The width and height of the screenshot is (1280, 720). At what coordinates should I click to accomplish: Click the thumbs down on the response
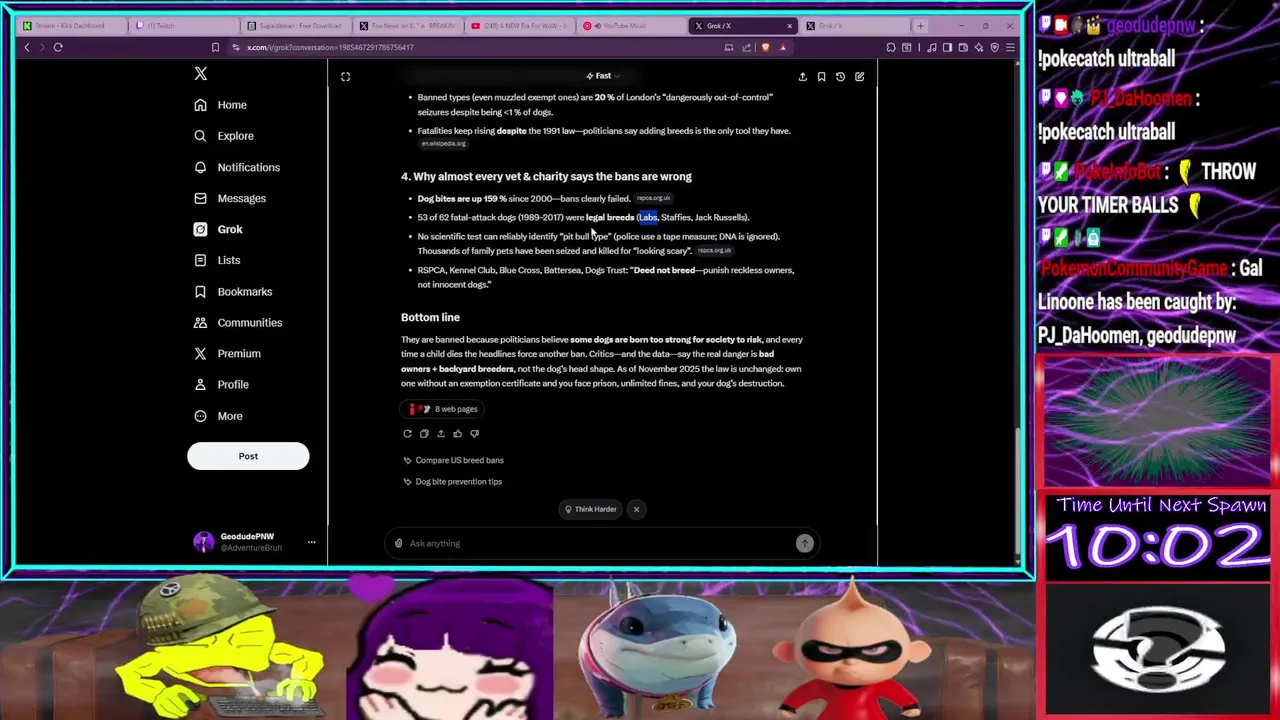click(474, 434)
